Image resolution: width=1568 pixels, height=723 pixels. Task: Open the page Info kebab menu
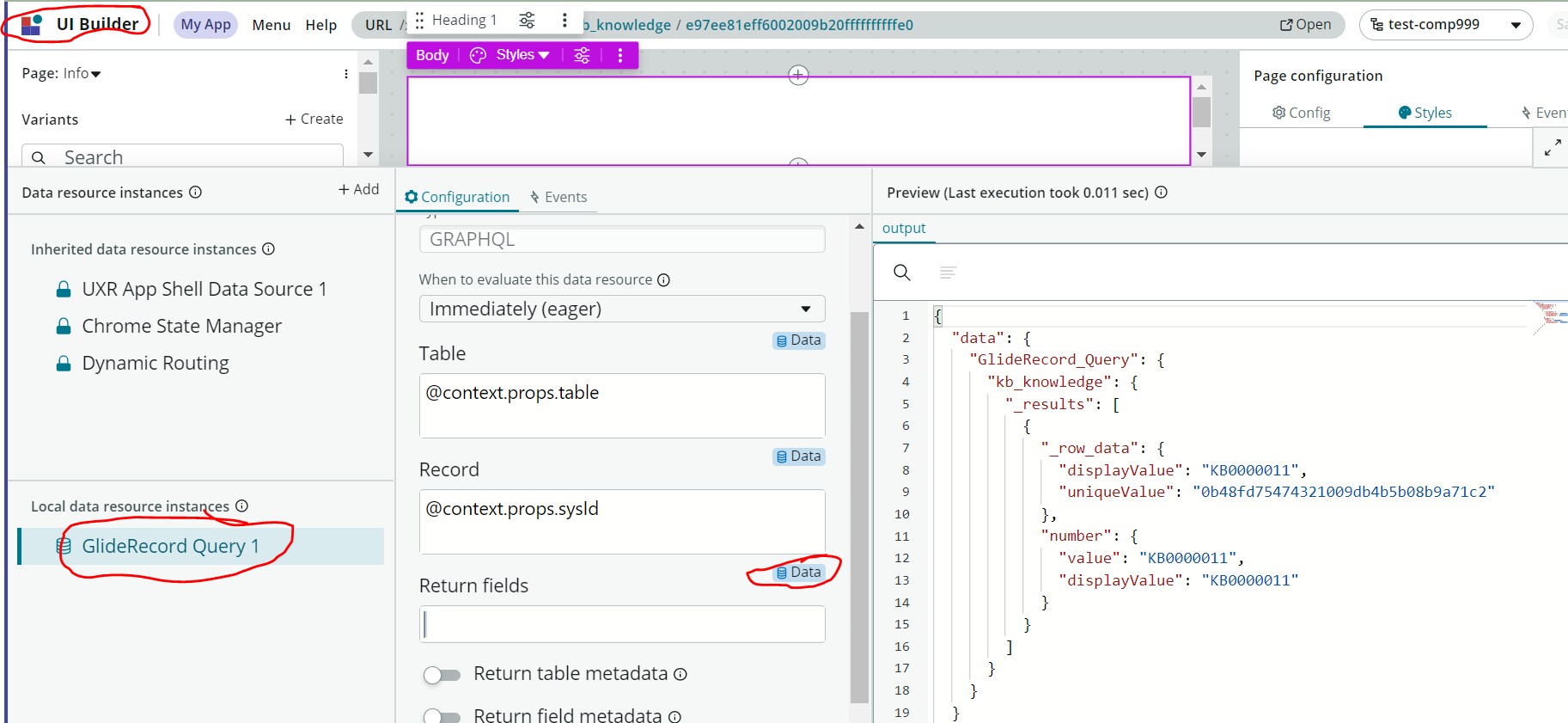tap(346, 74)
